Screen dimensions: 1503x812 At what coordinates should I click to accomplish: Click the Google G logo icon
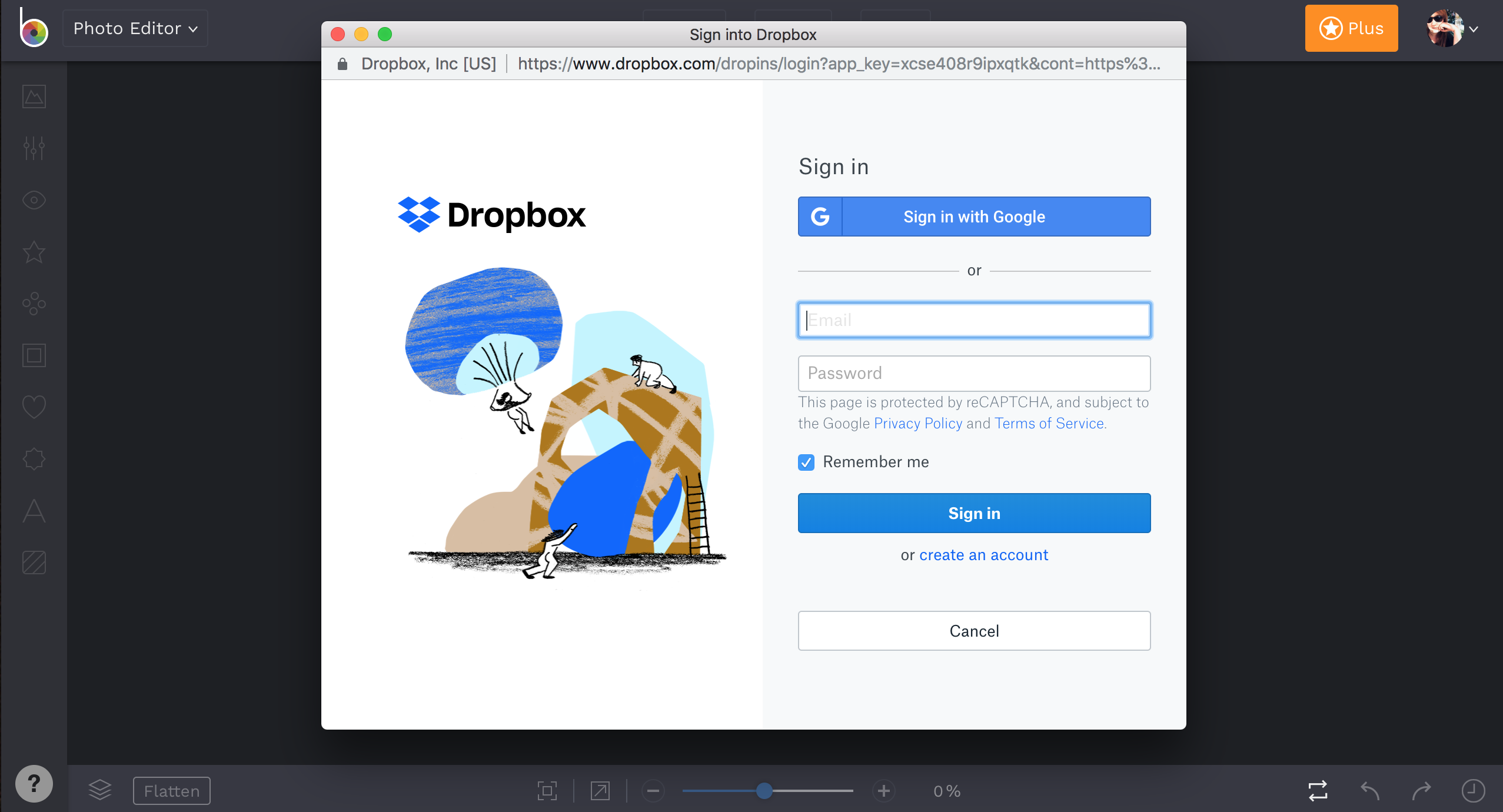tap(820, 217)
